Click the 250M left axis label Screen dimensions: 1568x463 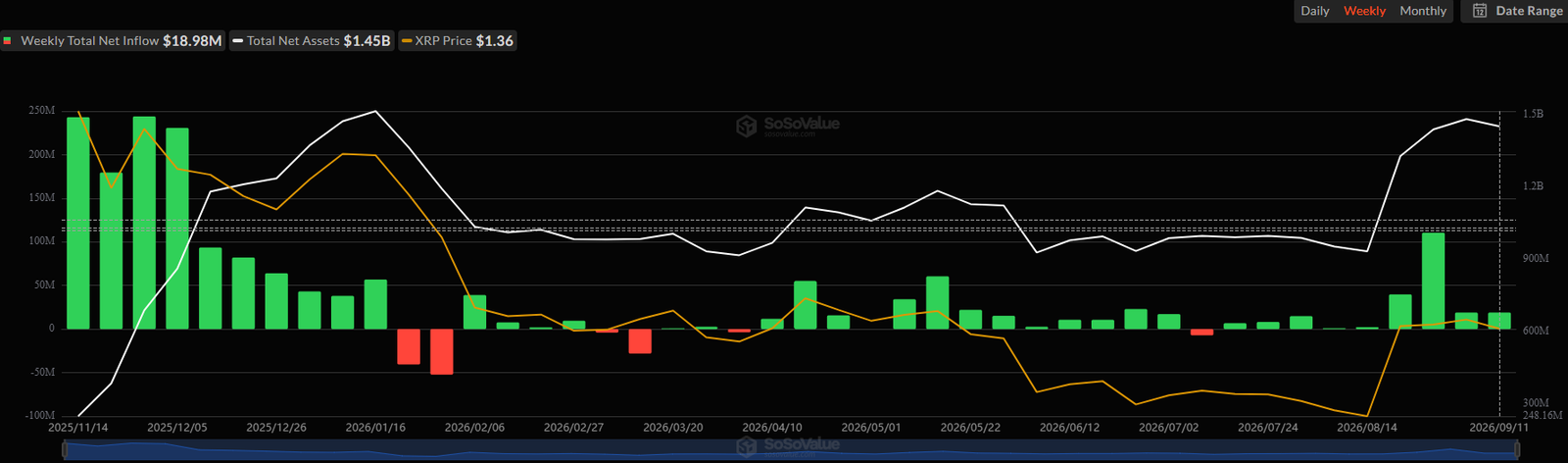[42, 112]
